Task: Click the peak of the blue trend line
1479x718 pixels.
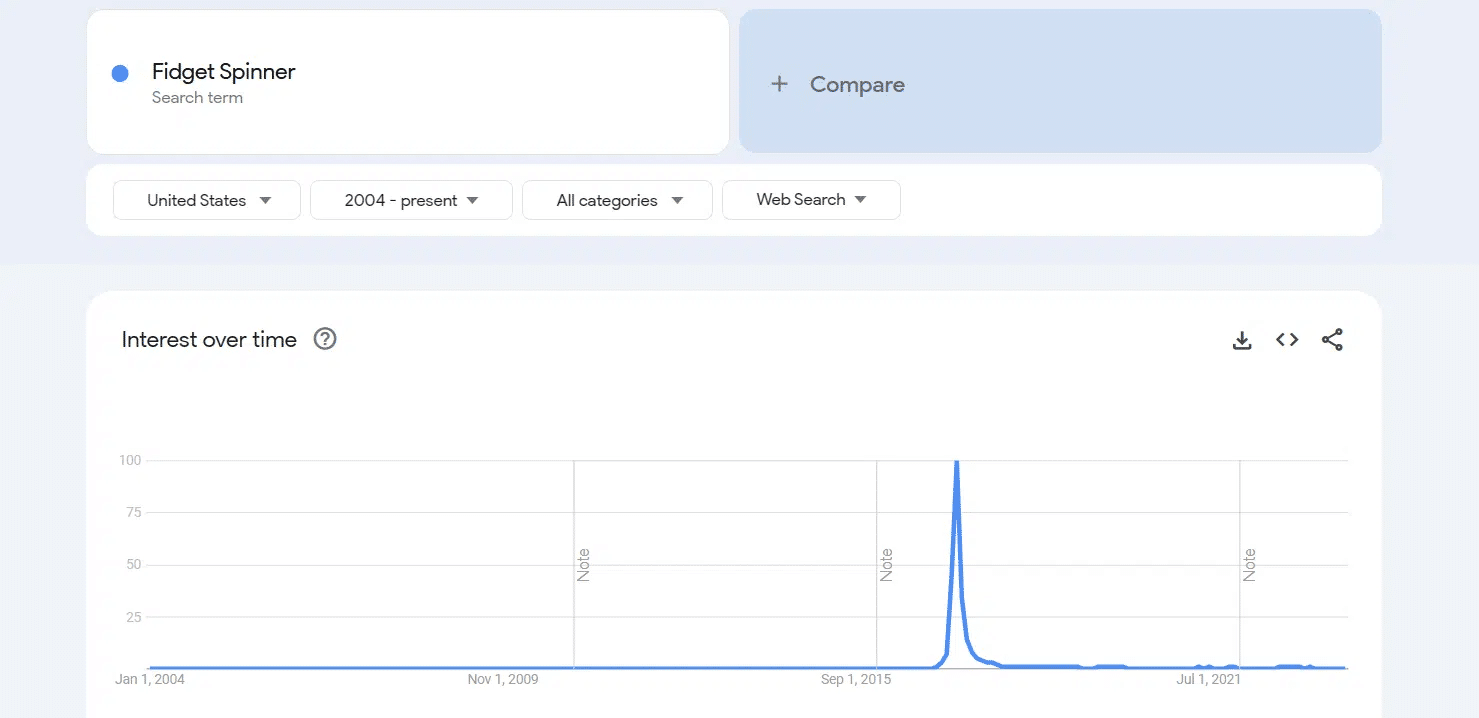Action: pyautogui.click(x=957, y=463)
